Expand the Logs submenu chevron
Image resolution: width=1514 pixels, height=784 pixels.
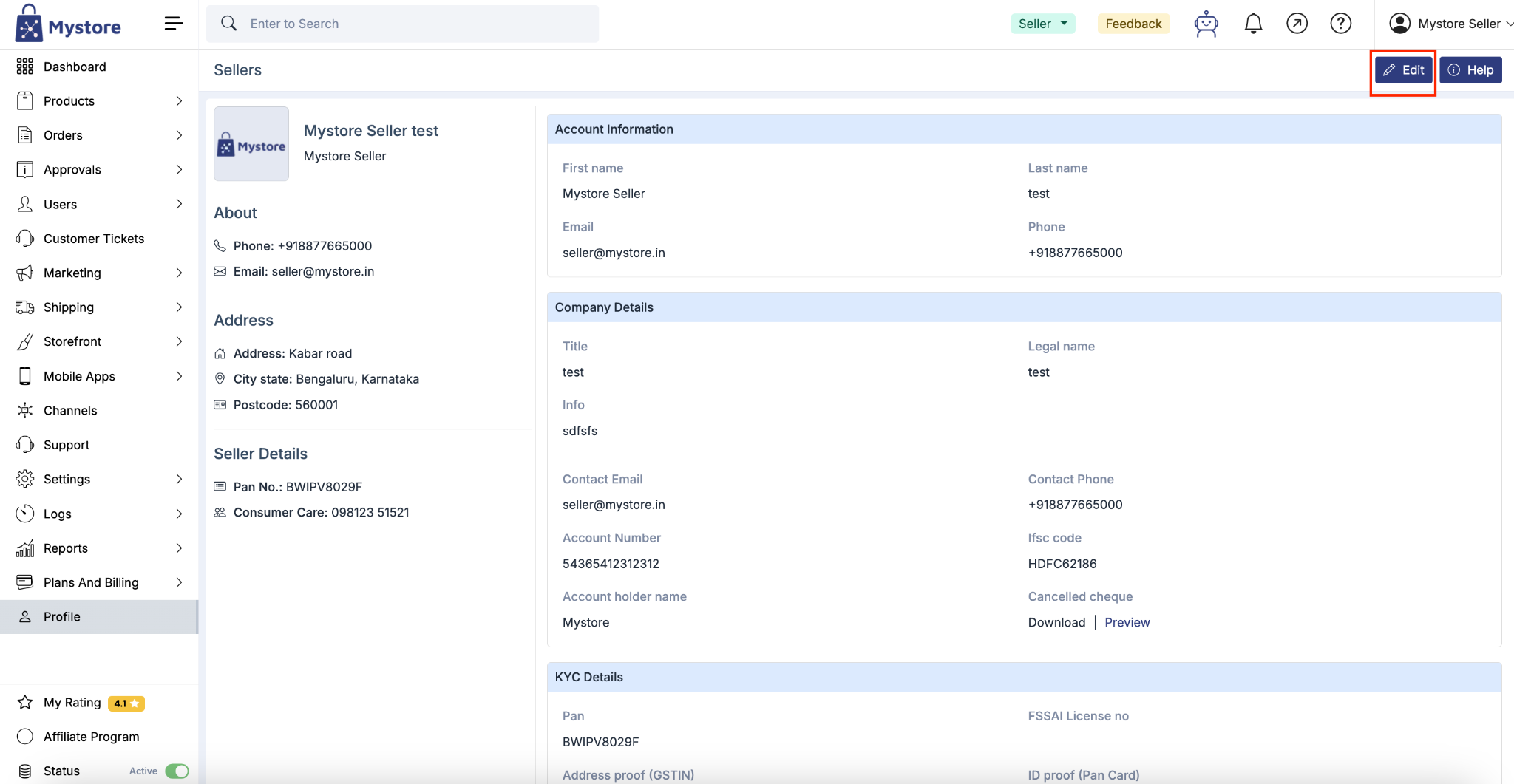pos(179,514)
